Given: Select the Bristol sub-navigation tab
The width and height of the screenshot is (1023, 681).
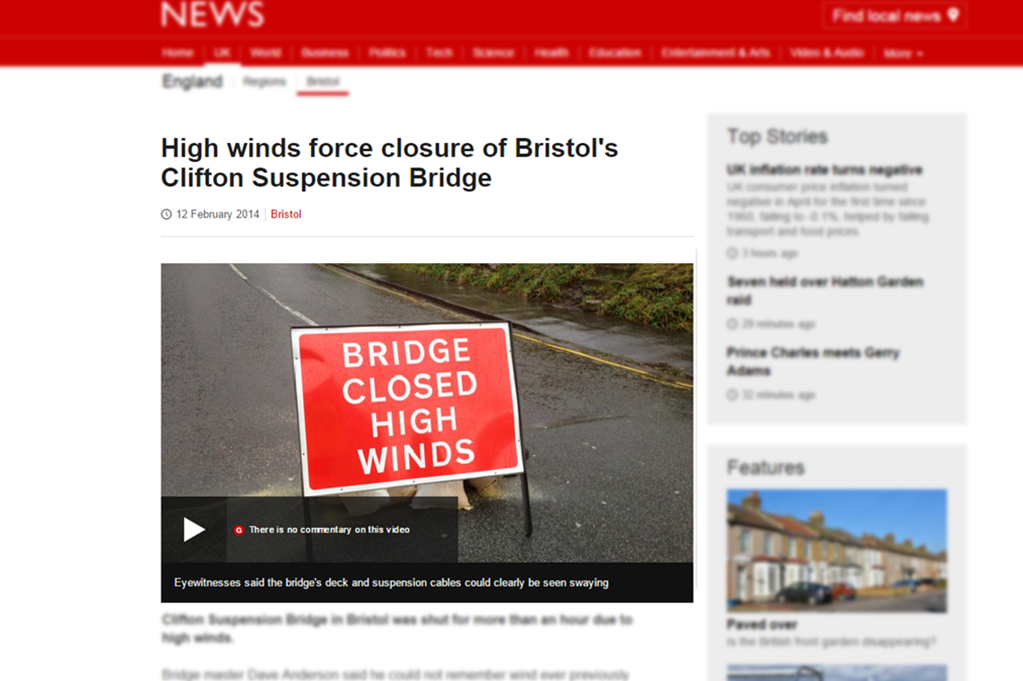Looking at the screenshot, I should 323,82.
